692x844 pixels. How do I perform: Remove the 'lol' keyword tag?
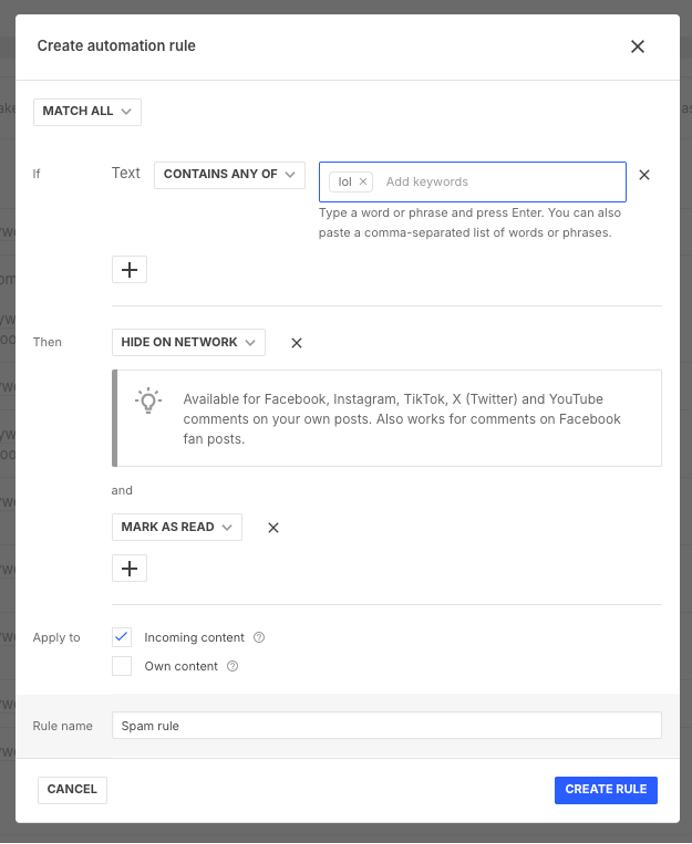(363, 182)
